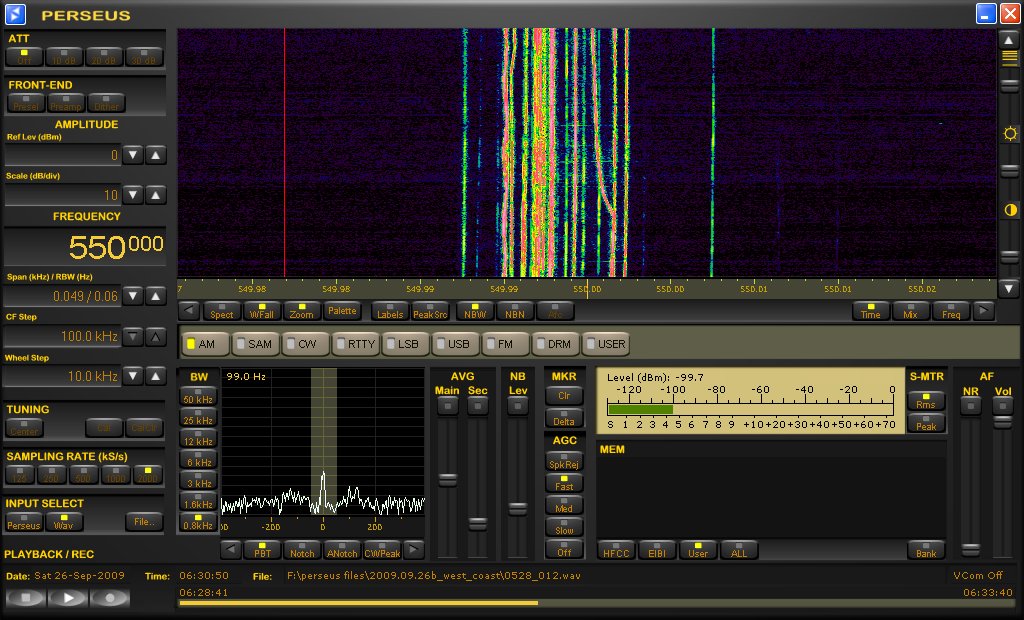This screenshot has width=1024, height=620.
Task: Click the contrast half-circle icon
Action: coord(1010,210)
